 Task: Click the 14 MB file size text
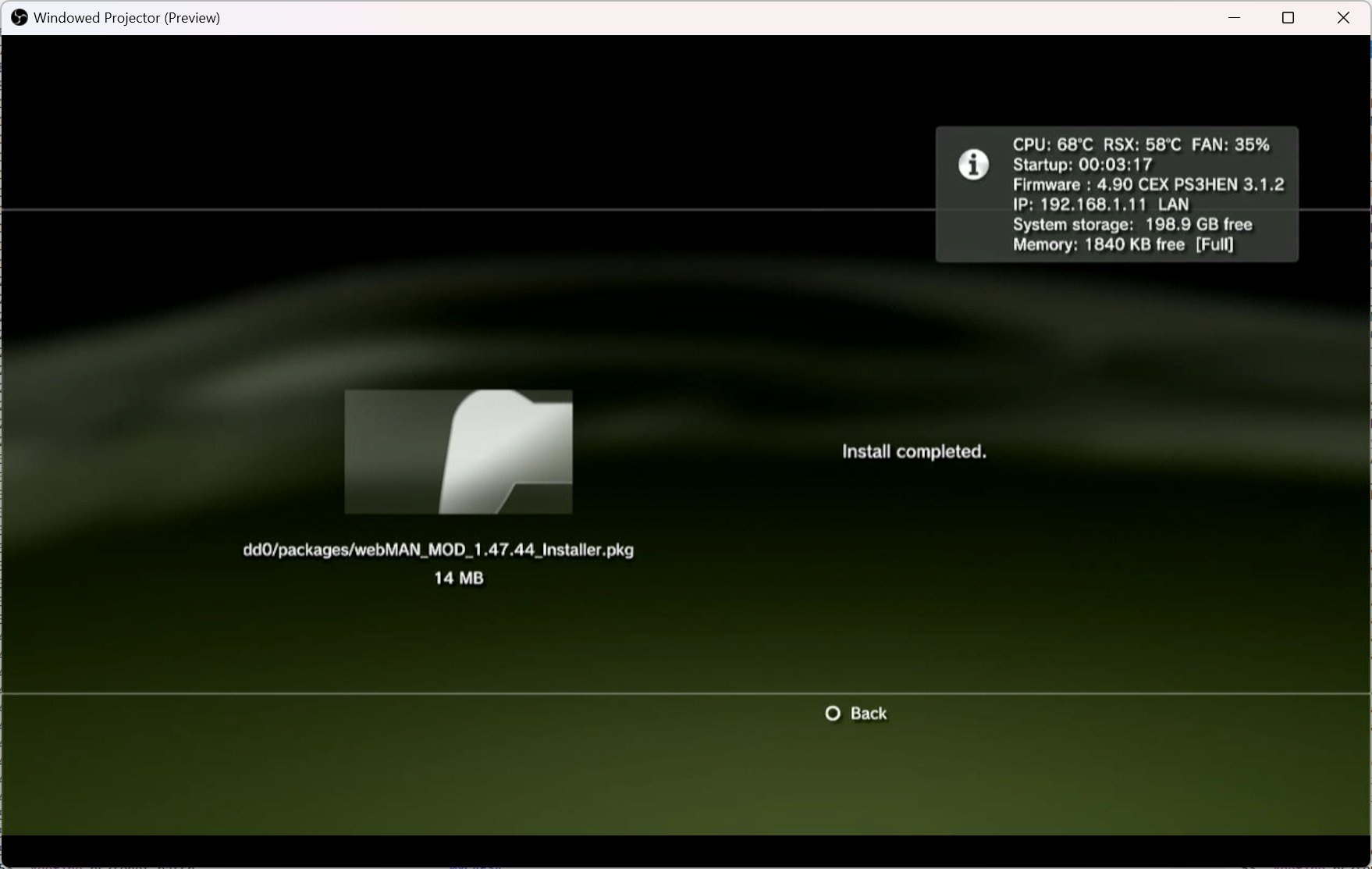coord(458,579)
